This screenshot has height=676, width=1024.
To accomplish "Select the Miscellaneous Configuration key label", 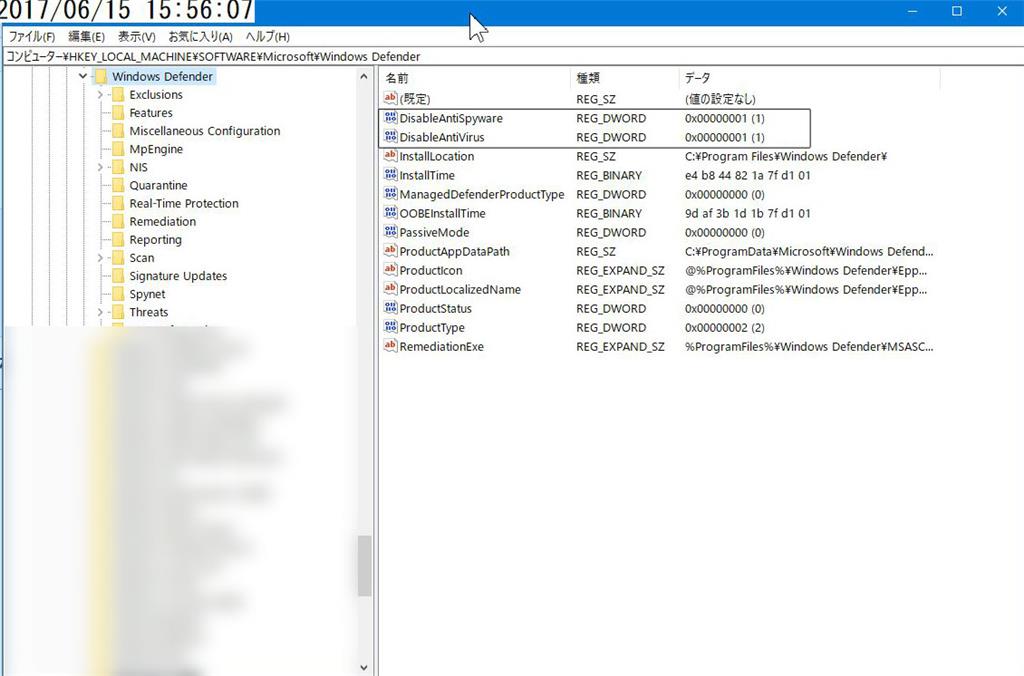I will (204, 131).
